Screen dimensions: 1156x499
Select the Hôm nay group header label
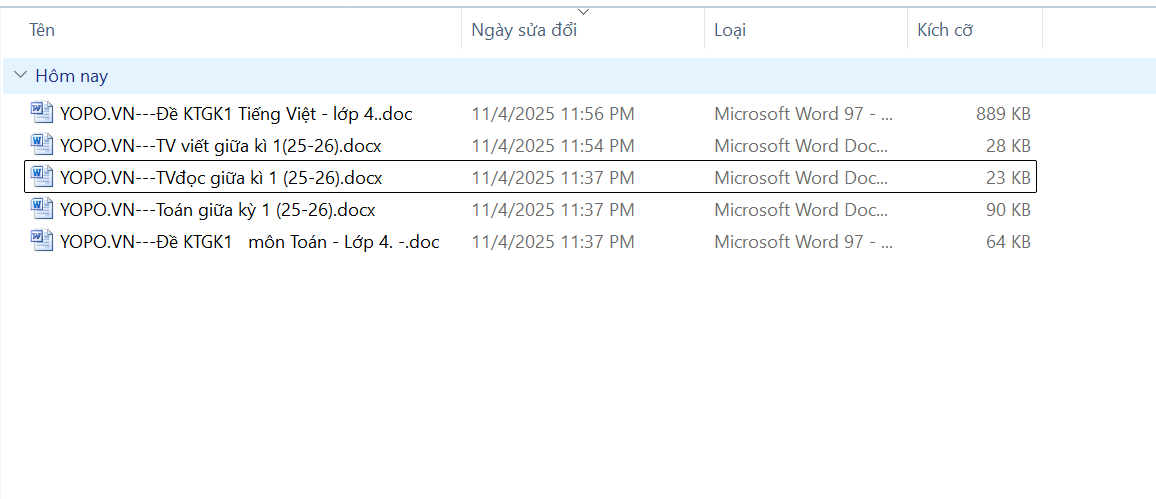(71, 76)
